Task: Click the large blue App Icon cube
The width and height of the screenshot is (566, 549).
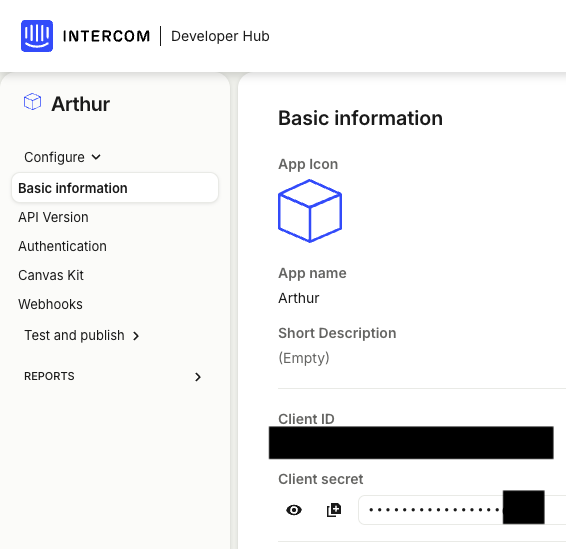Action: [x=310, y=211]
